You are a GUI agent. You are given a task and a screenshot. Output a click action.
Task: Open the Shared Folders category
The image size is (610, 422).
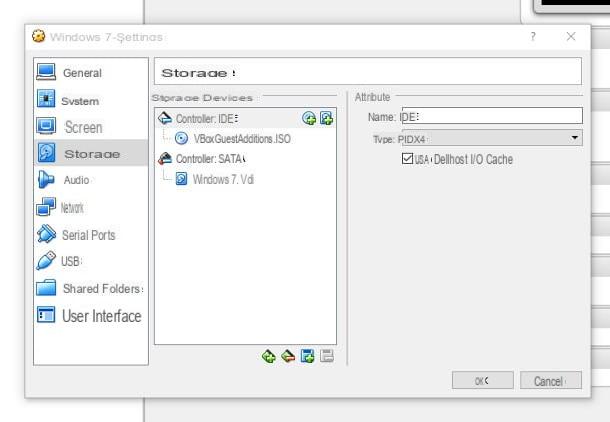(x=91, y=289)
